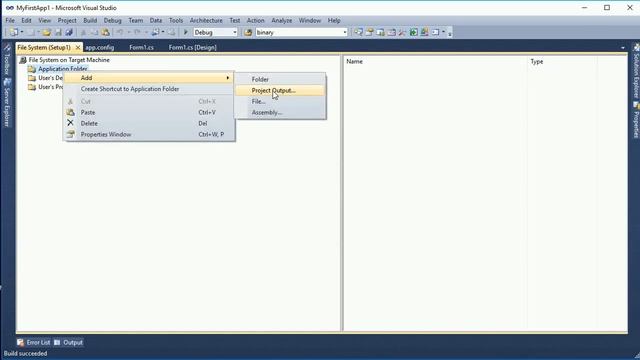The height and width of the screenshot is (360, 640).
Task: Choose Properties Window in context menu
Action: click(x=149, y=134)
